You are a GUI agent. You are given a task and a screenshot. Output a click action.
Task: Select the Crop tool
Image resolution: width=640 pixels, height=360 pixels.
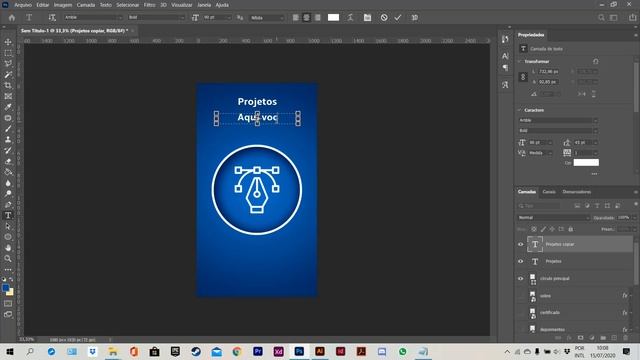[8, 85]
